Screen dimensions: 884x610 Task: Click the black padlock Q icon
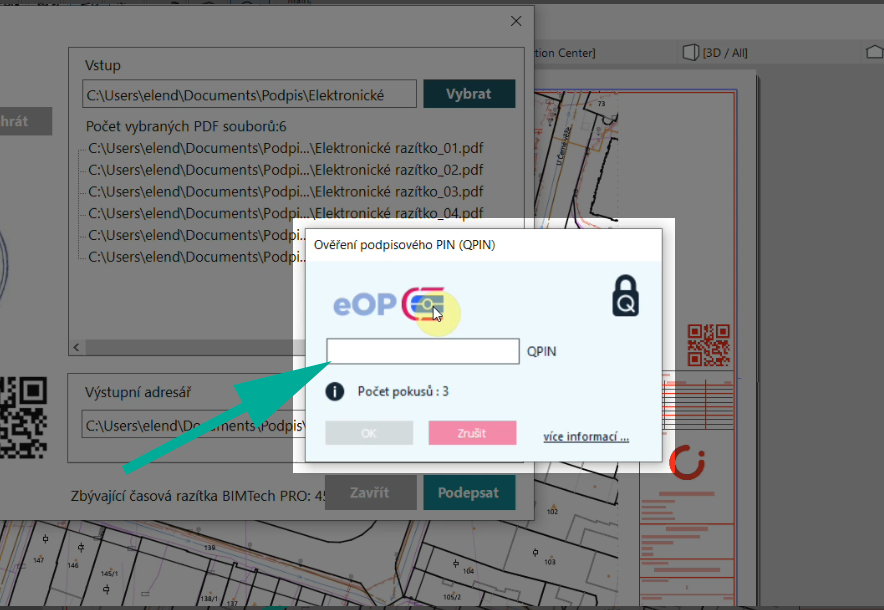625,296
